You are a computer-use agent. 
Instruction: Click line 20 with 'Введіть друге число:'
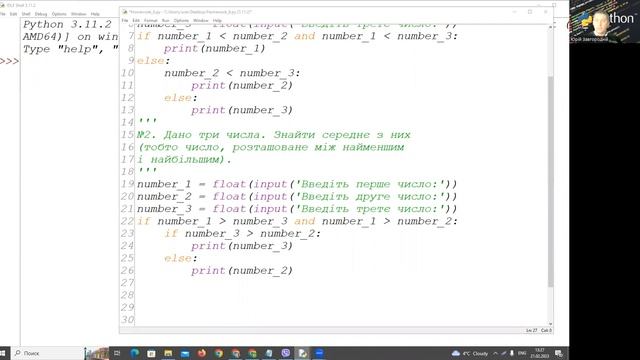point(297,196)
